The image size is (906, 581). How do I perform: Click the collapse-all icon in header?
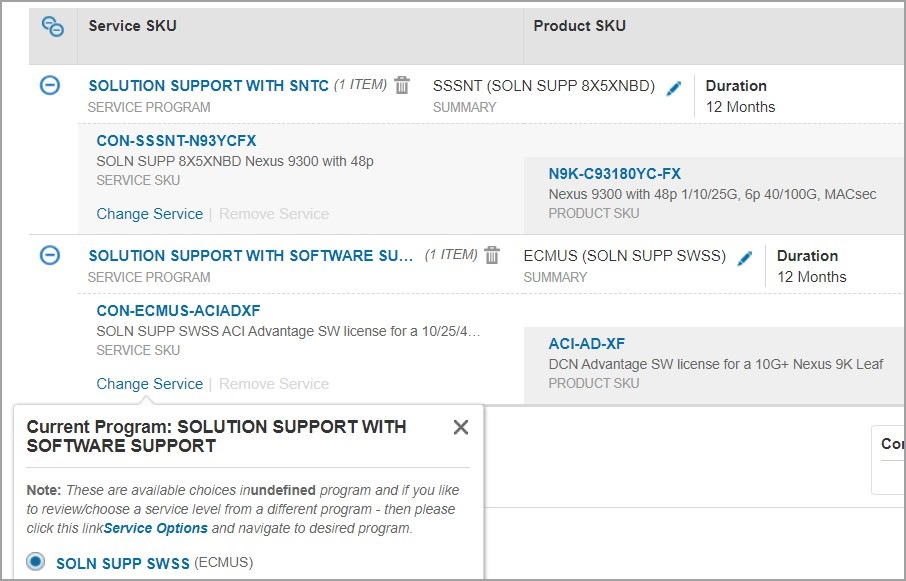[x=53, y=27]
